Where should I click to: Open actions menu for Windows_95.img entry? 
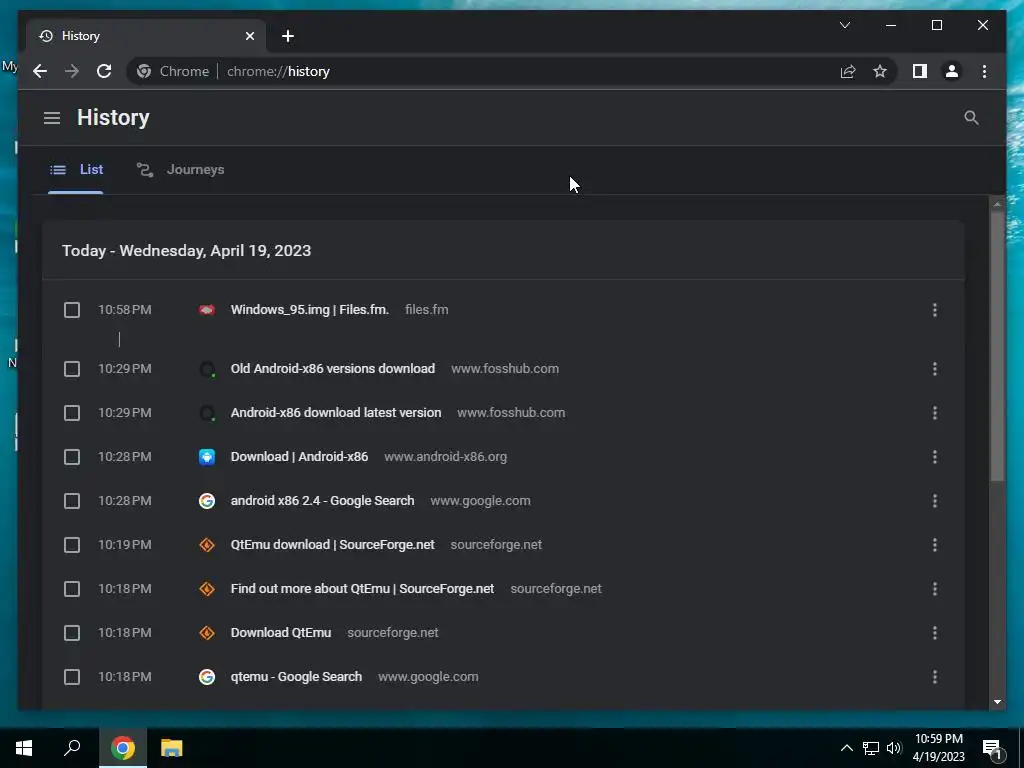[x=935, y=310]
